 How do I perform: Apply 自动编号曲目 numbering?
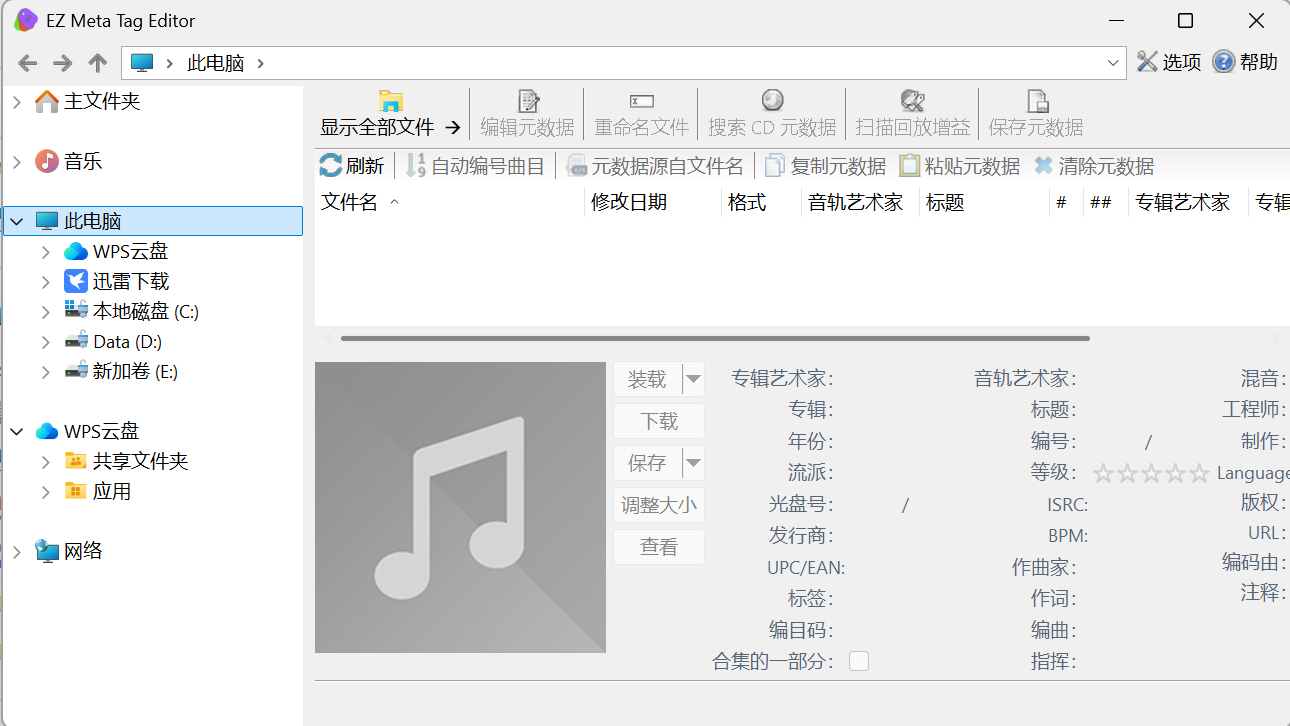click(x=476, y=165)
